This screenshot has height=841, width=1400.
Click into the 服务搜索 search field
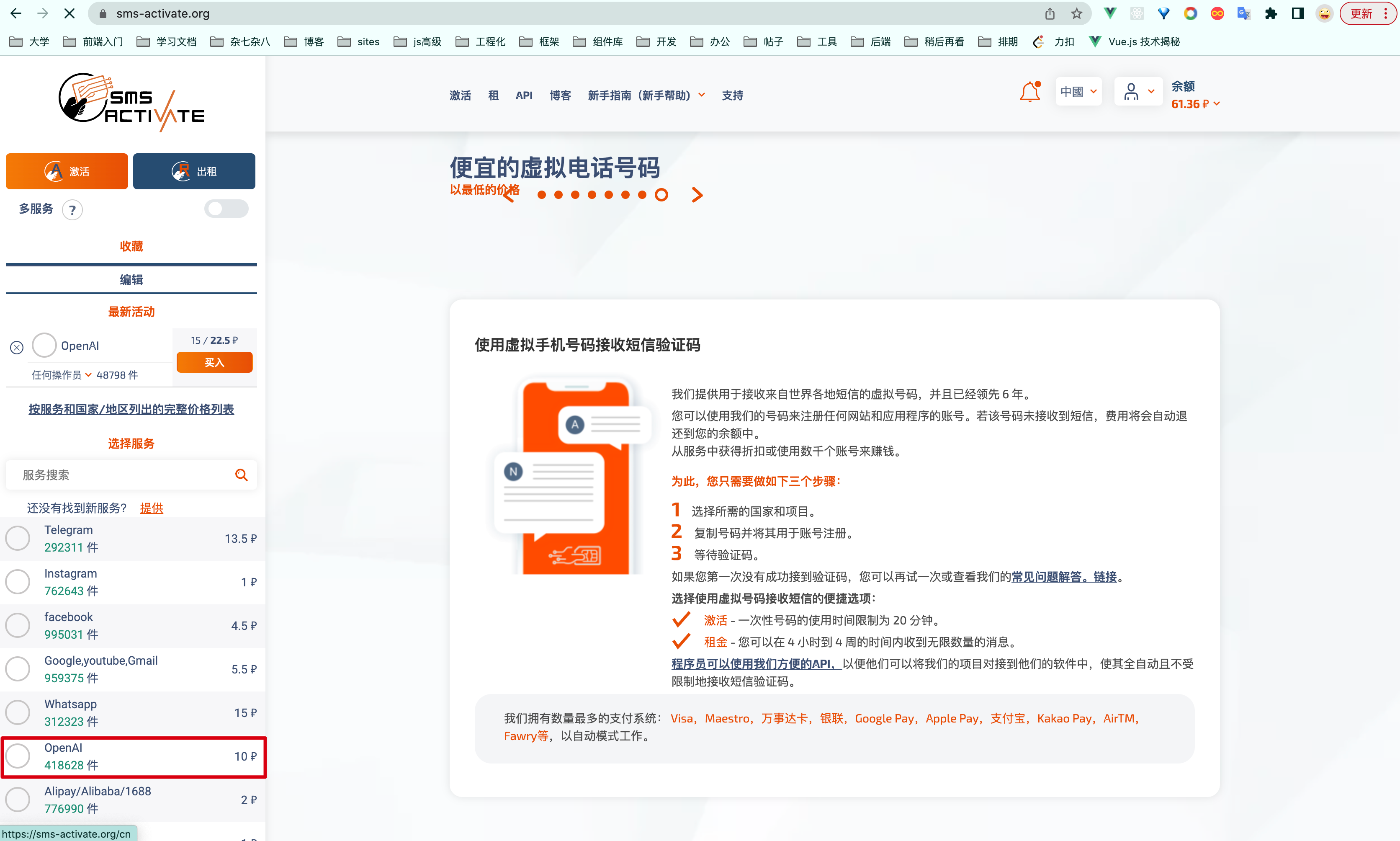click(122, 475)
